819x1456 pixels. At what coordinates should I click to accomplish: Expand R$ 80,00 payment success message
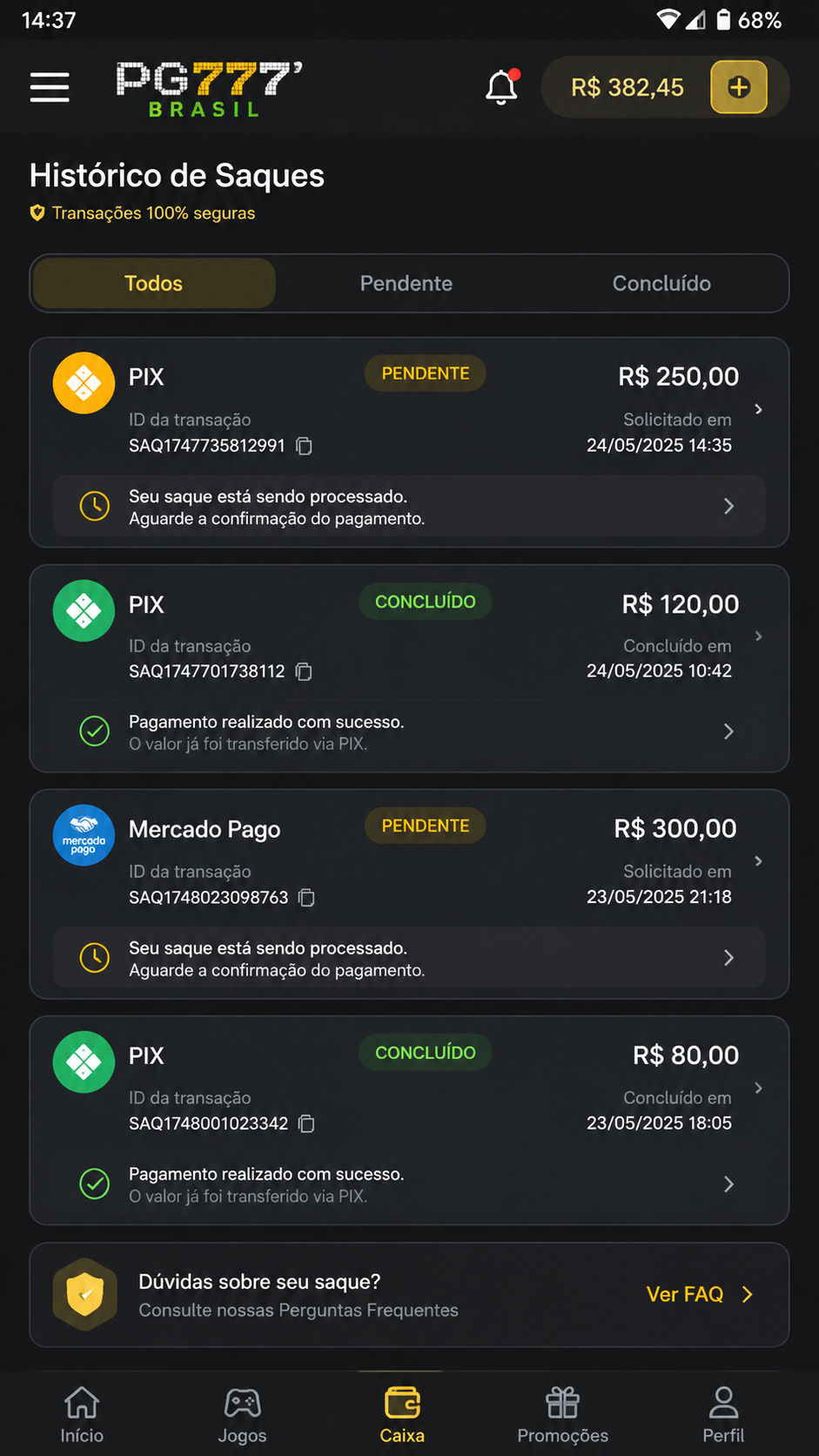[x=409, y=1184]
